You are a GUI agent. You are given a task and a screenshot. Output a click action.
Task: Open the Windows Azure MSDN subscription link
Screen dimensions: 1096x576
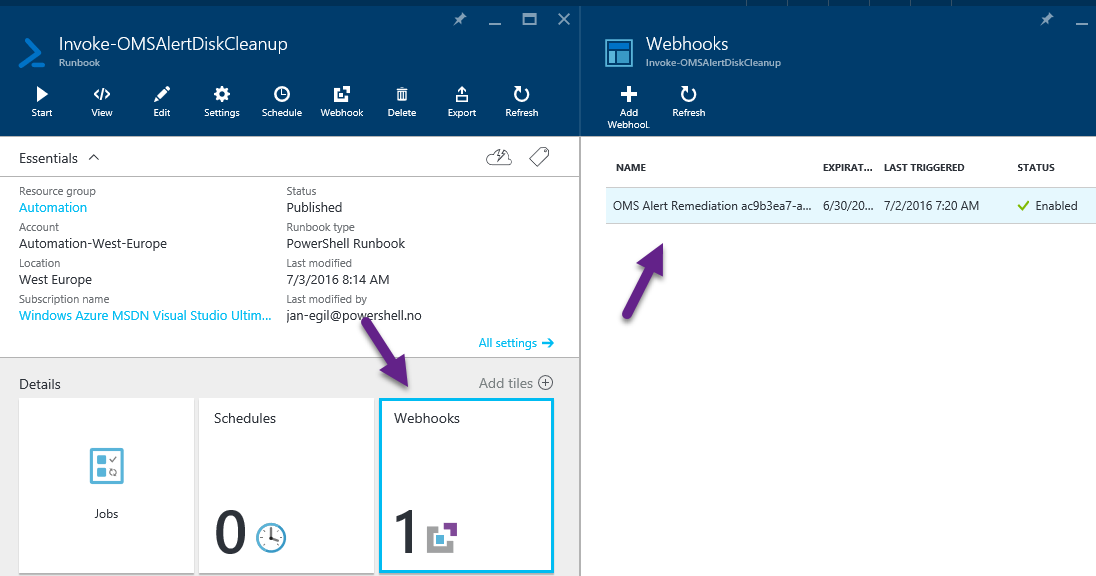click(x=145, y=316)
